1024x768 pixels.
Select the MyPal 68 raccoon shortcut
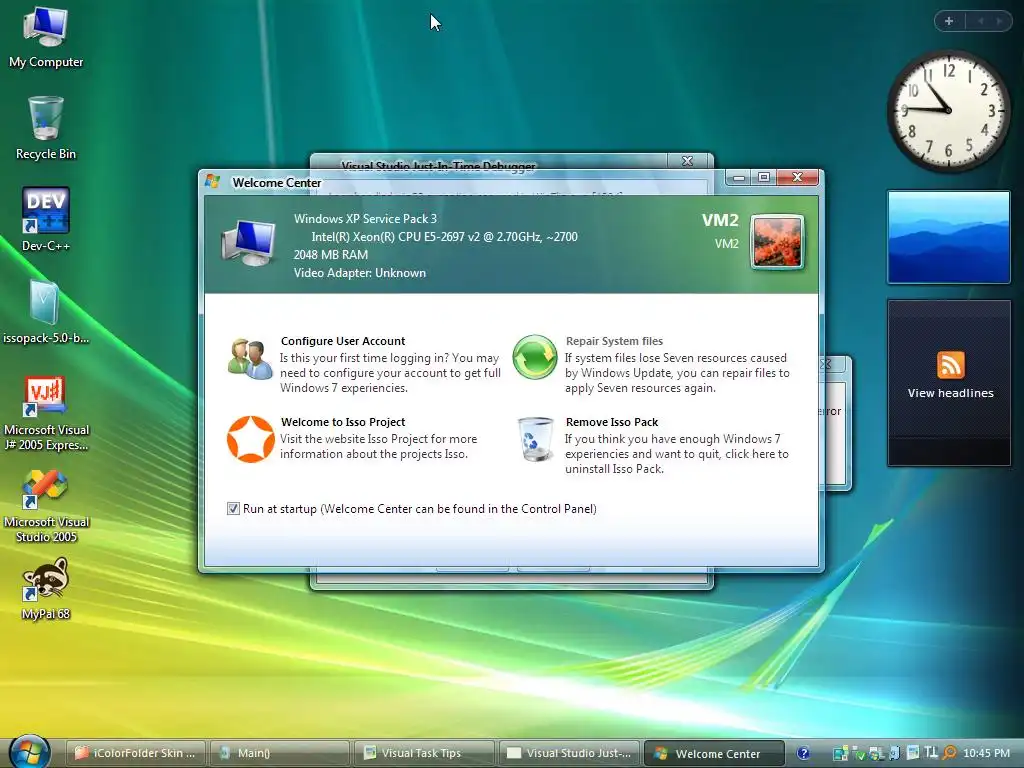(46, 588)
